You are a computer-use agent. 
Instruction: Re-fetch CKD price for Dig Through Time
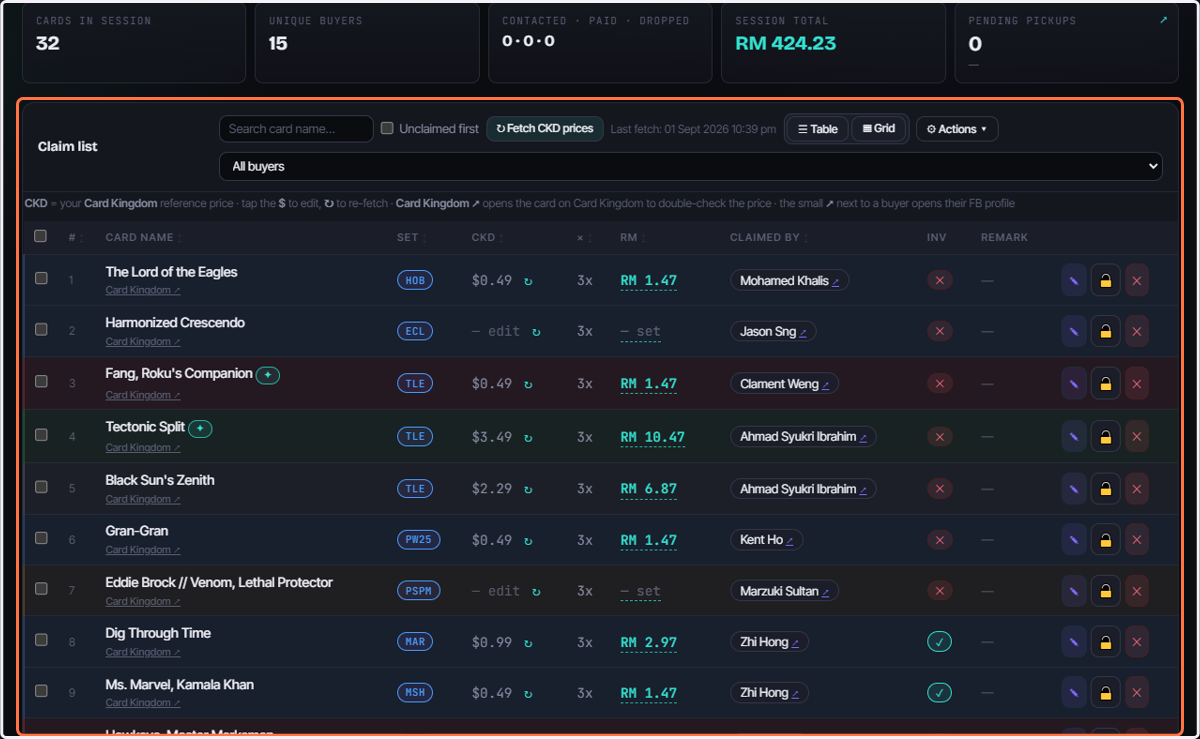(x=528, y=643)
